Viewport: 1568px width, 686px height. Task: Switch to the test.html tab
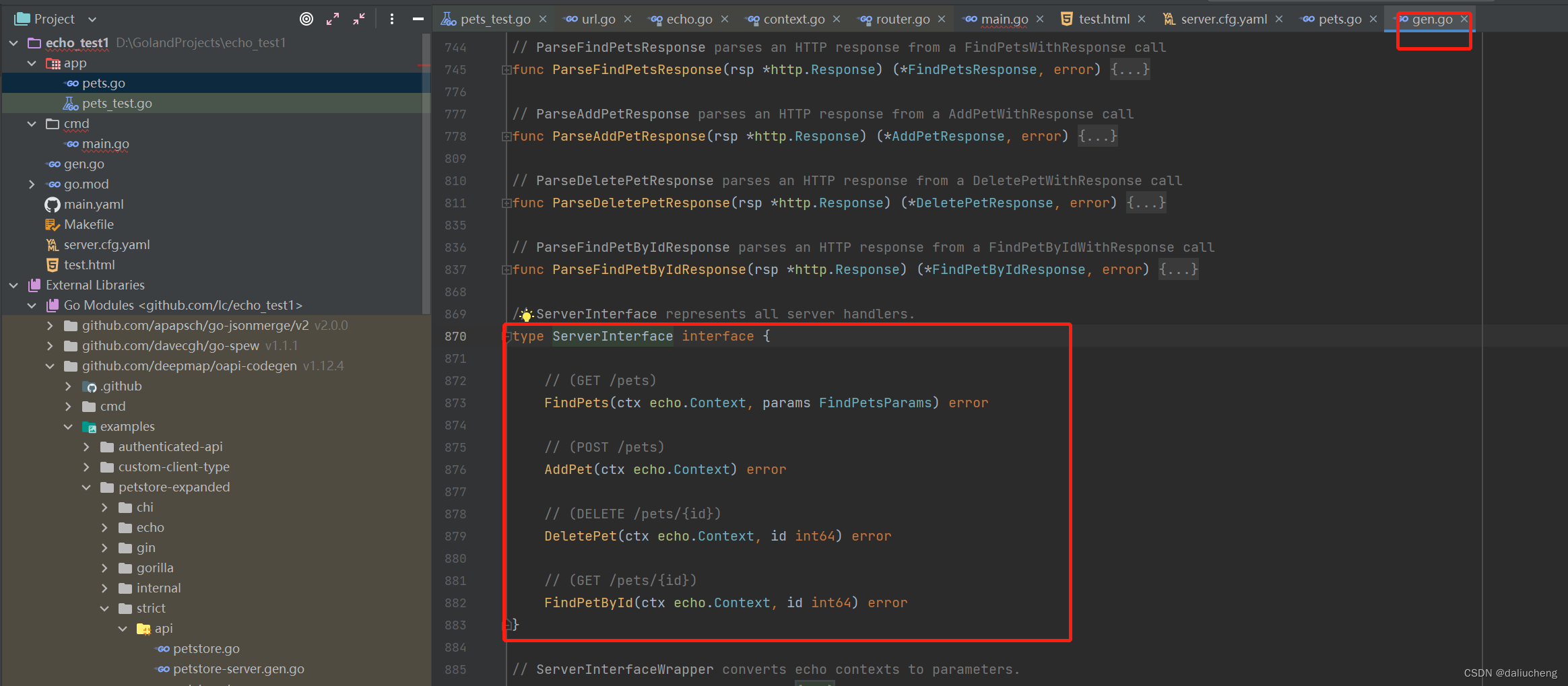tap(1096, 20)
